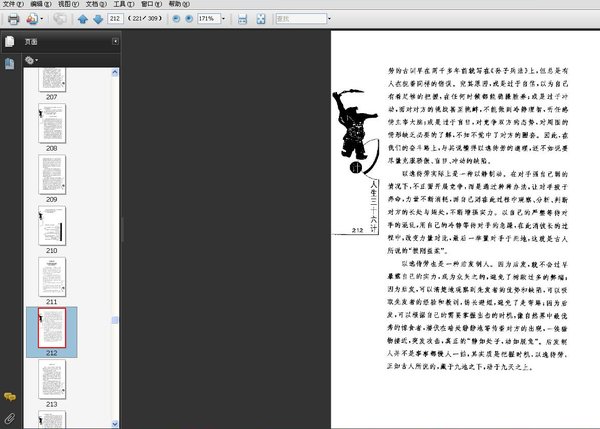Select page thumbnail 208
This screenshot has width=600, height=429.
point(52,123)
